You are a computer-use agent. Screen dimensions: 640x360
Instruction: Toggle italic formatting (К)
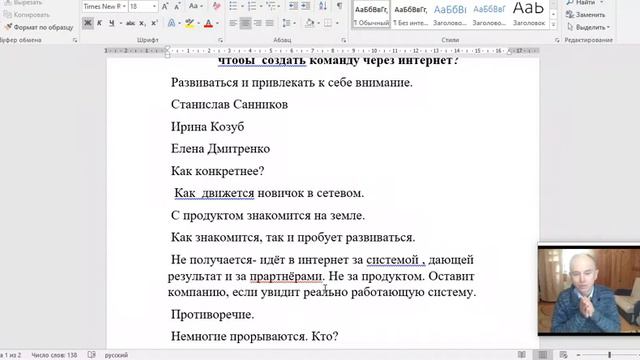tap(99, 23)
